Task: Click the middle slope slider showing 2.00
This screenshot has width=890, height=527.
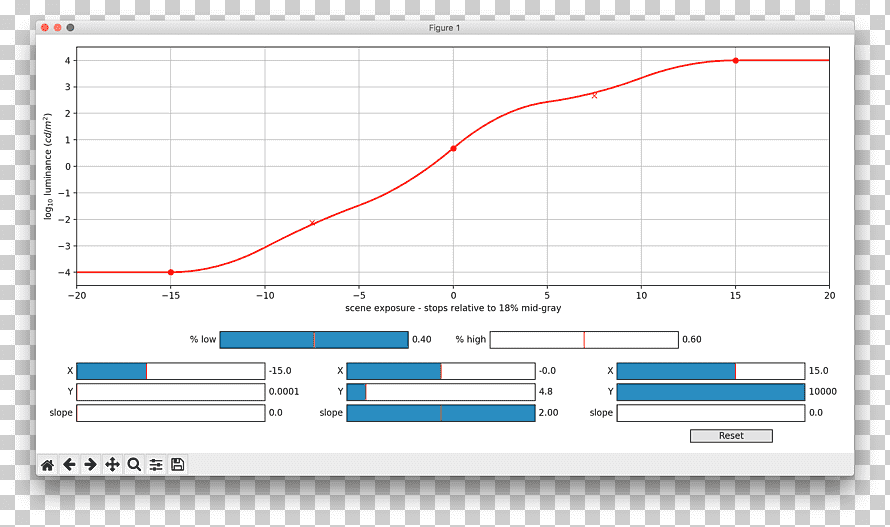Action: [x=441, y=413]
